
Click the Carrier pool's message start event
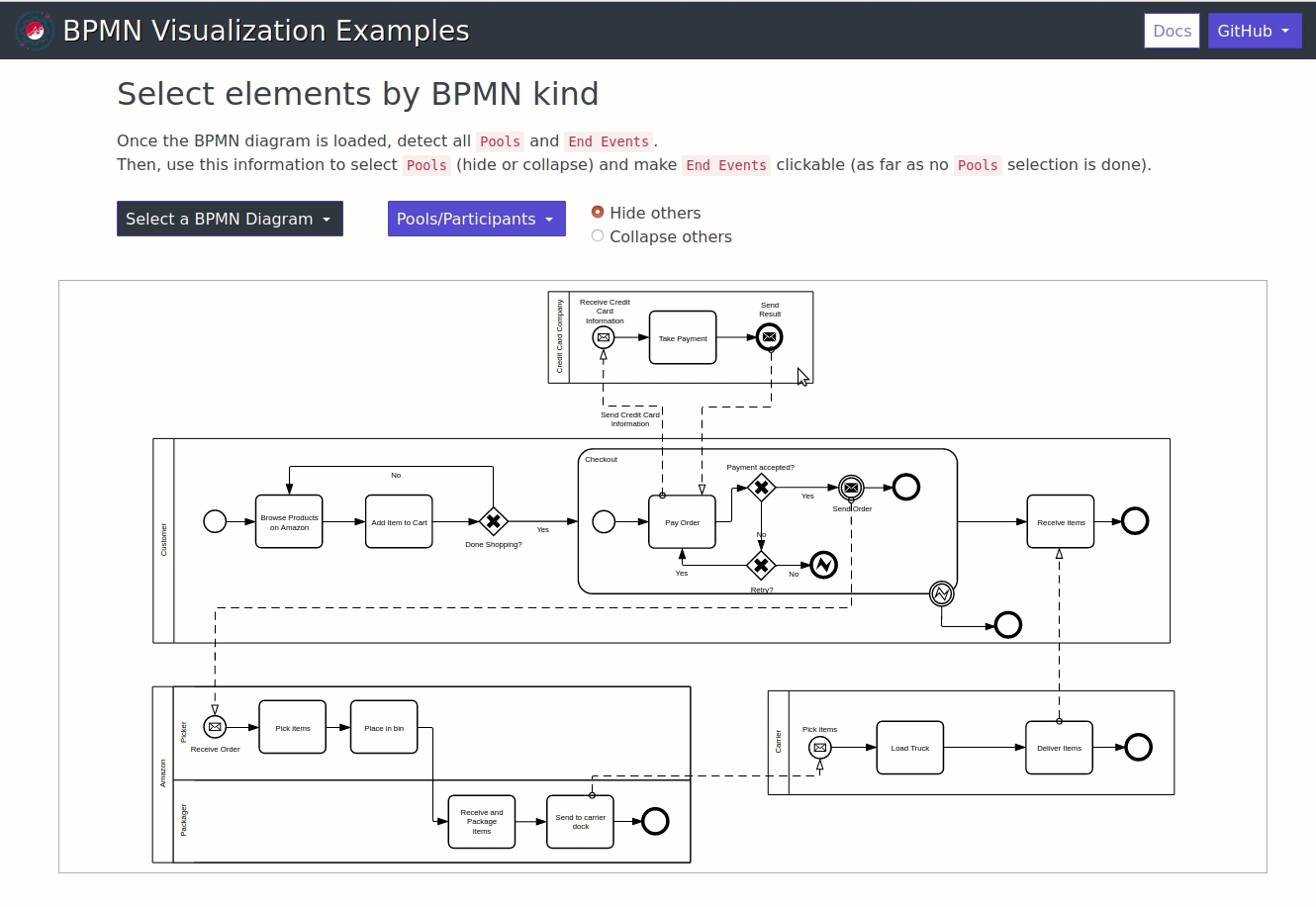[x=819, y=748]
